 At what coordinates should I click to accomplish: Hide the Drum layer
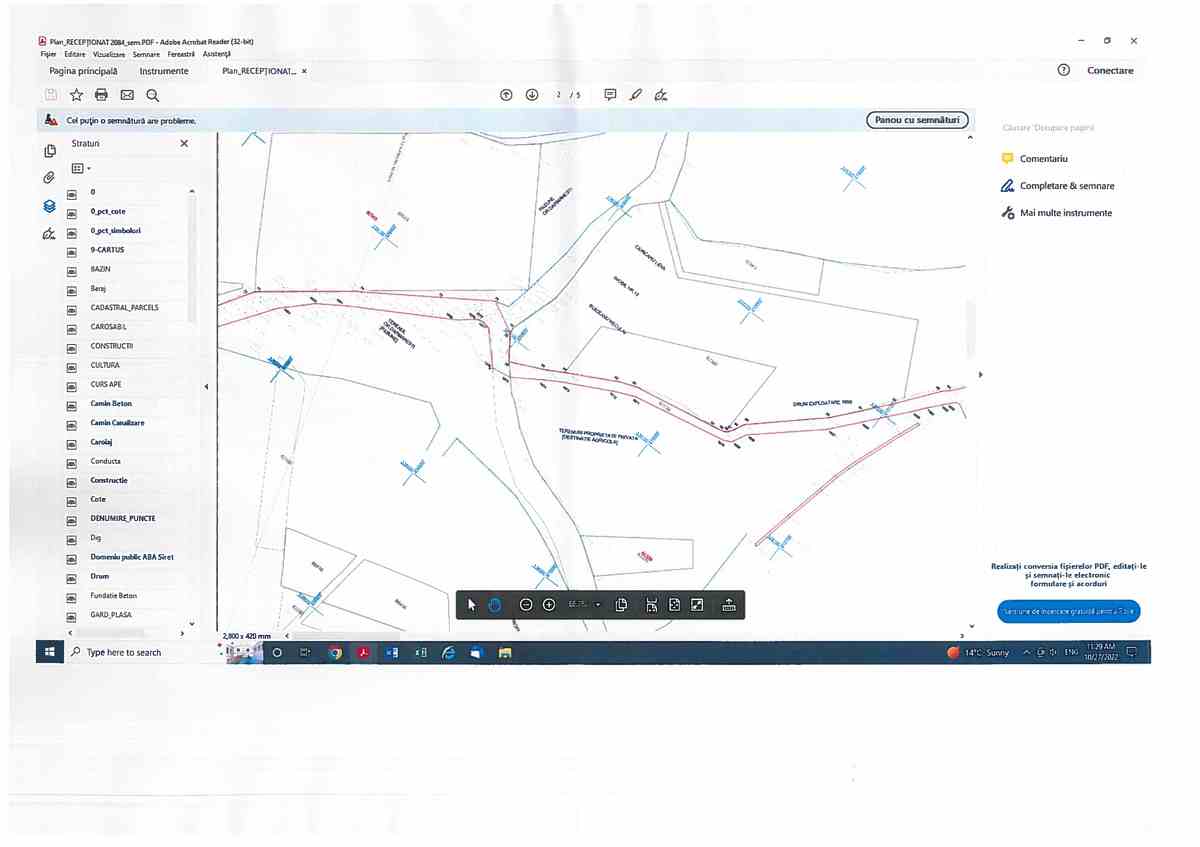click(x=72, y=577)
